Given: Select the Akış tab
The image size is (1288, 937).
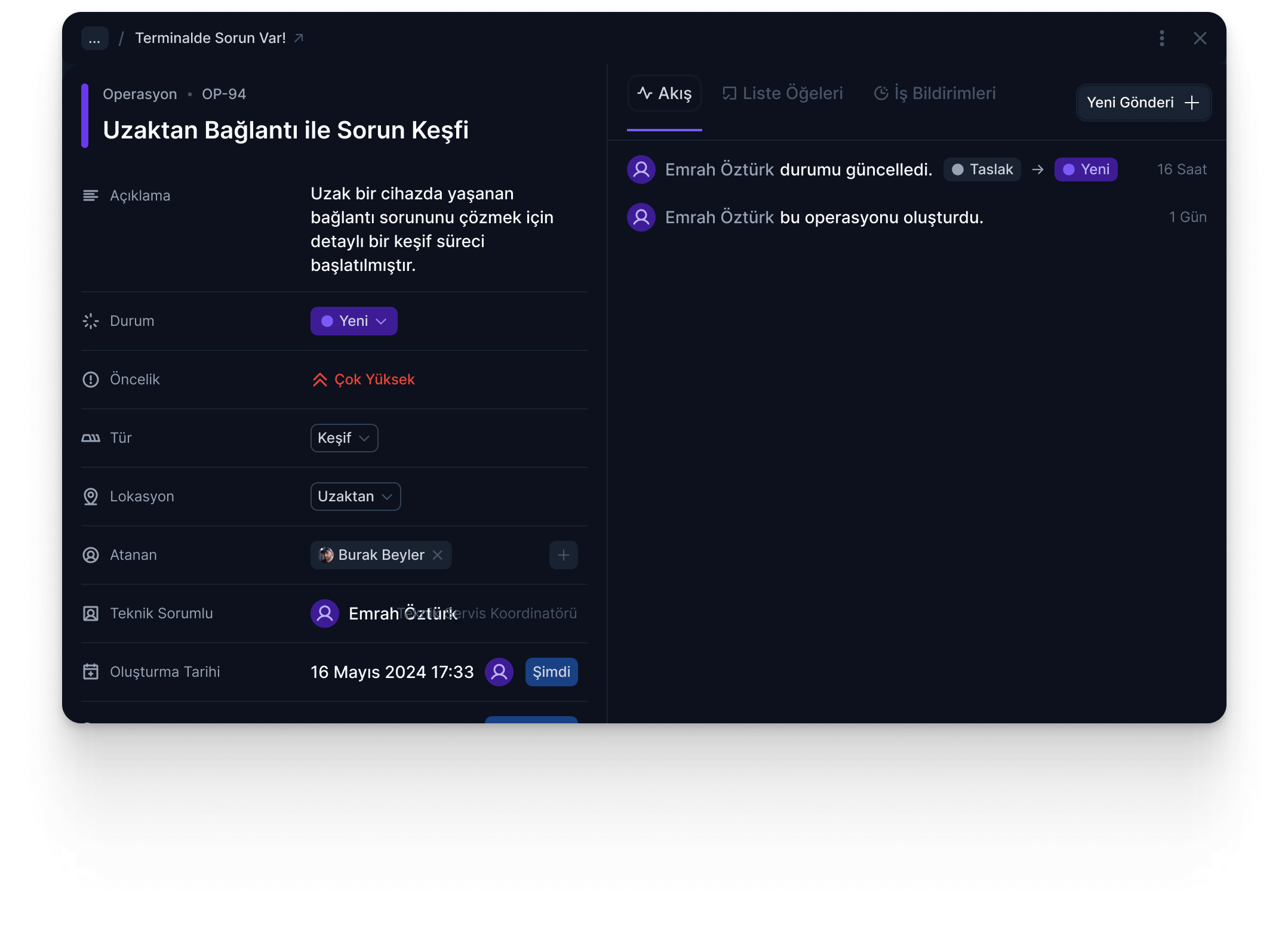Looking at the screenshot, I should (664, 93).
